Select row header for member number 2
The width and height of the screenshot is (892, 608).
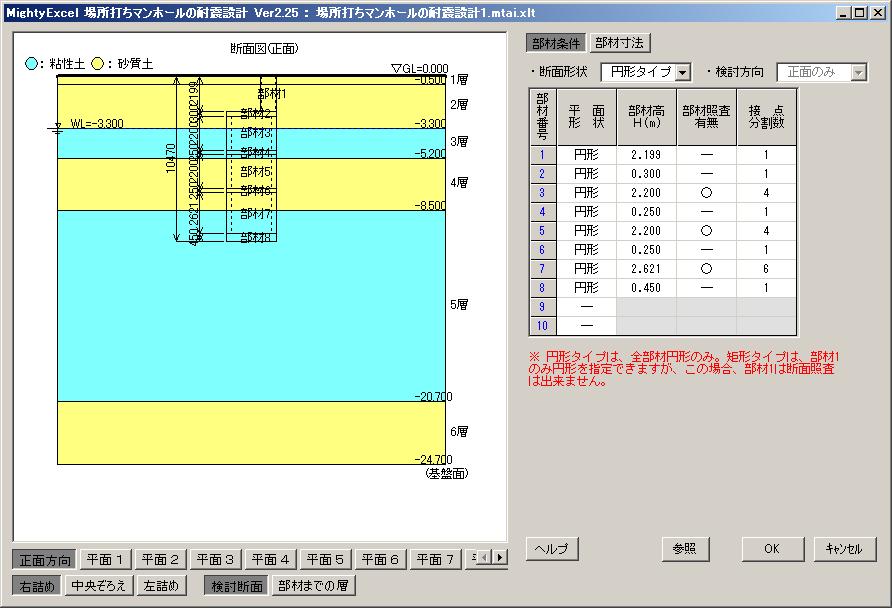[x=542, y=174]
